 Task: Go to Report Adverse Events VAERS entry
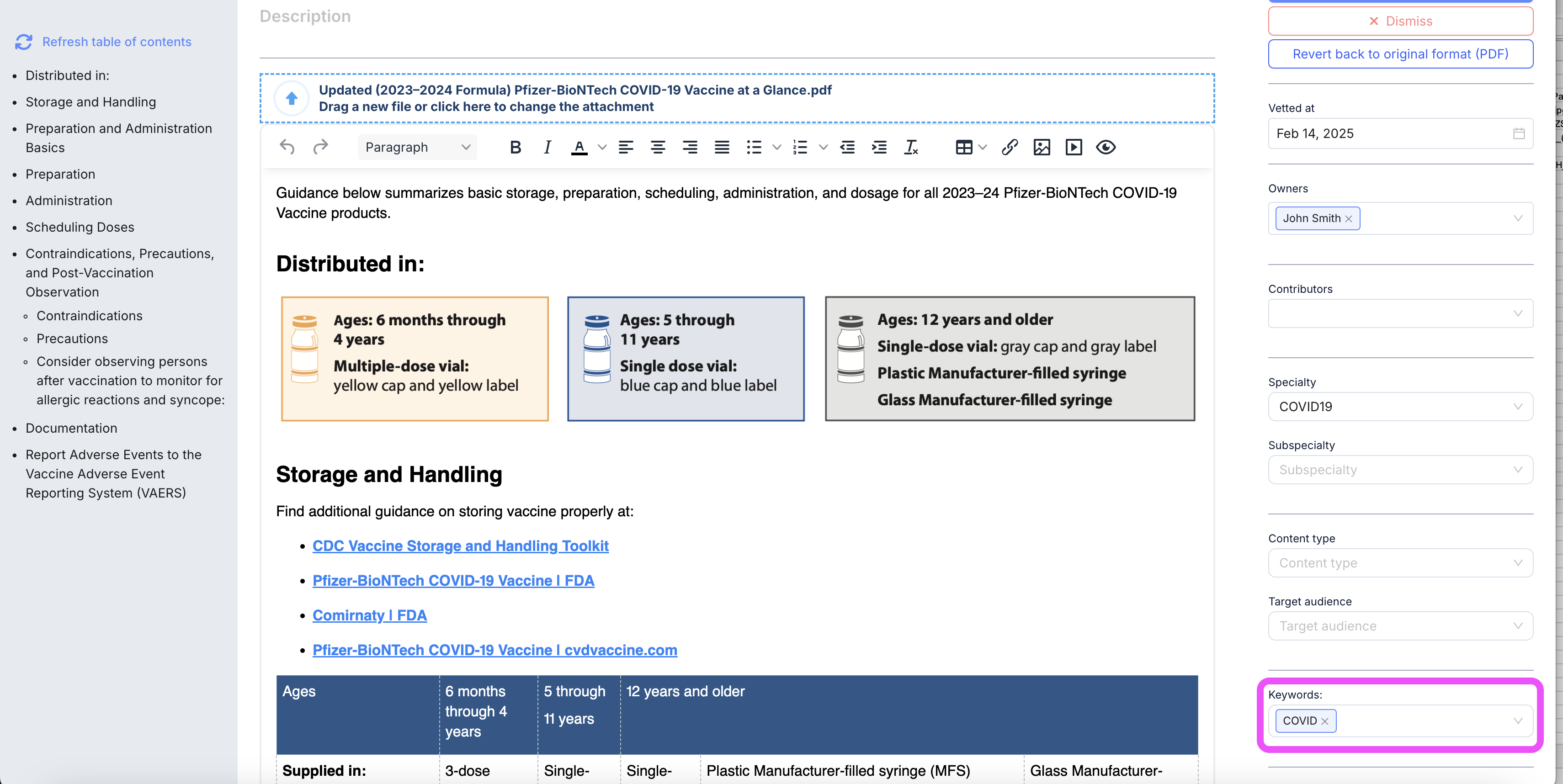click(113, 474)
